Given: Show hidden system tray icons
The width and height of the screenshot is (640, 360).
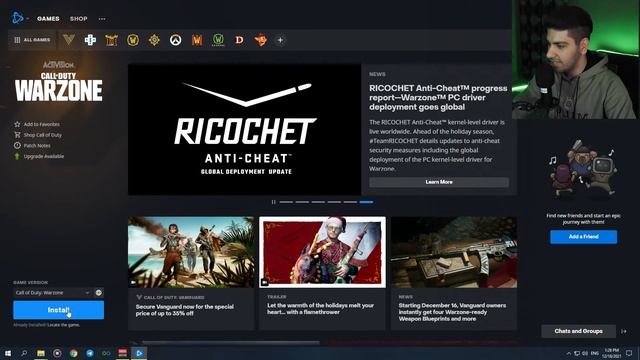Looking at the screenshot, I should click(568, 353).
